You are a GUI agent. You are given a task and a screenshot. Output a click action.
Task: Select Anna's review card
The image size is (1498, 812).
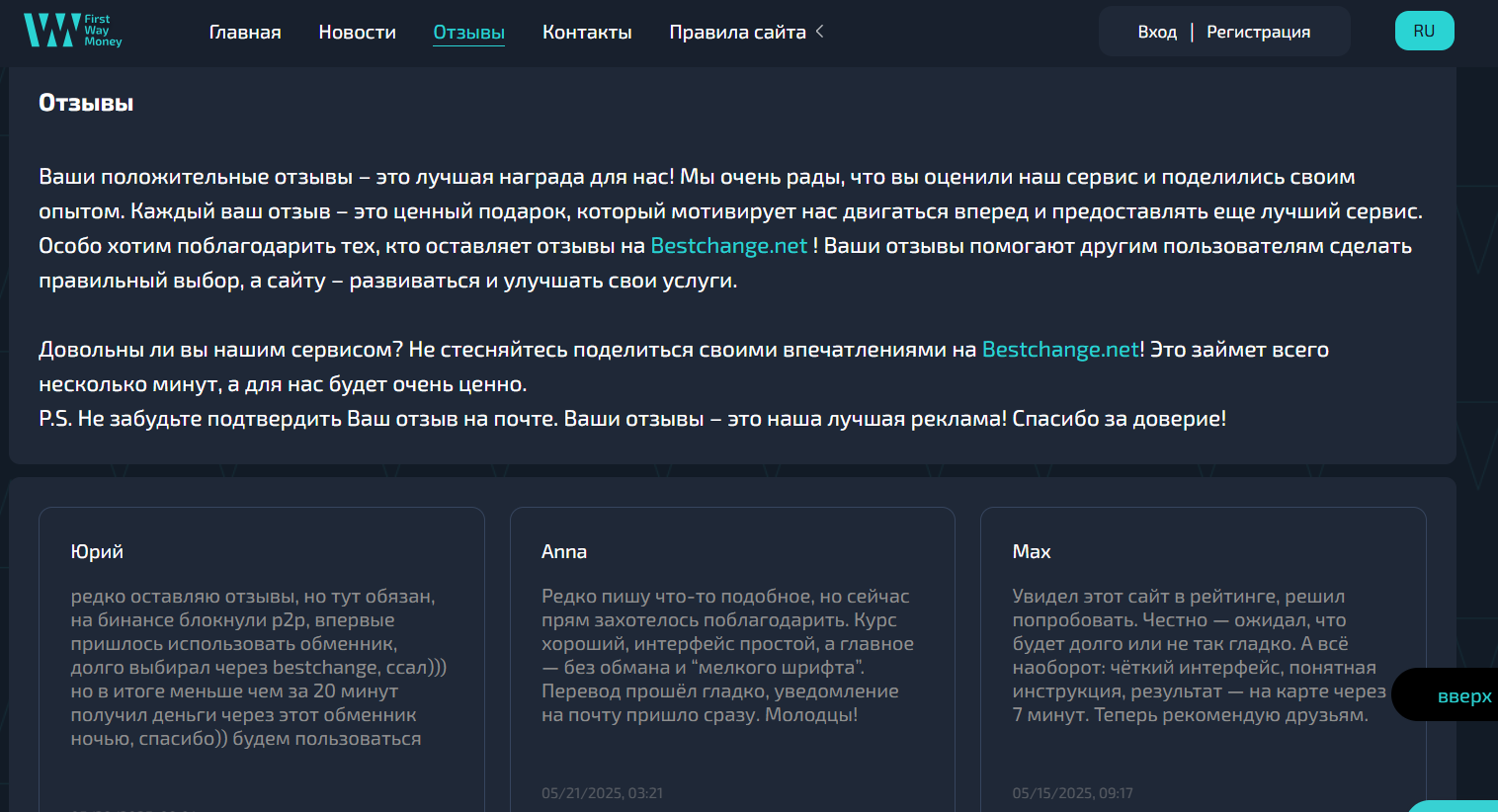732,652
